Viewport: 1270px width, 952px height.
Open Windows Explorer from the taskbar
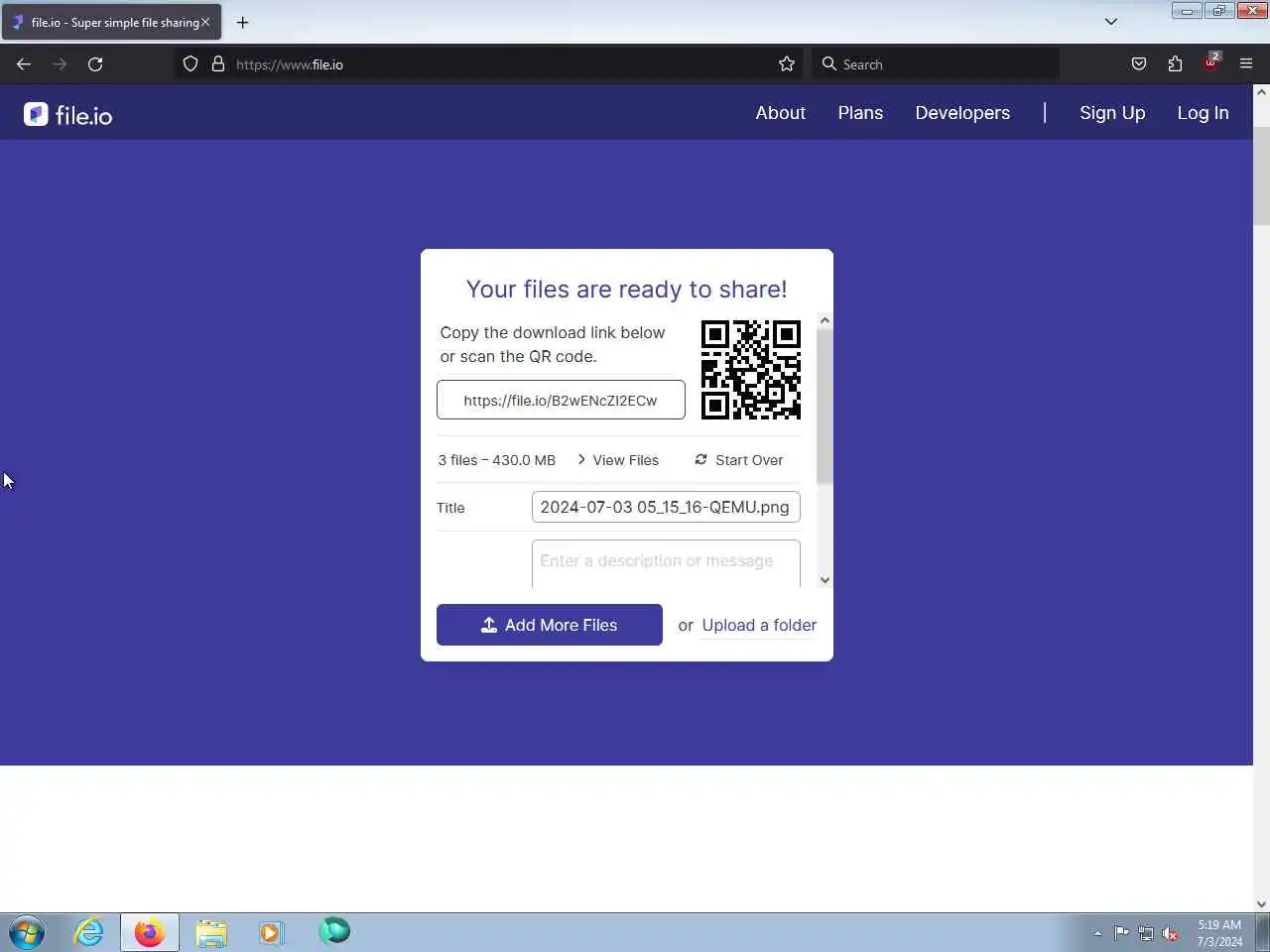click(211, 932)
